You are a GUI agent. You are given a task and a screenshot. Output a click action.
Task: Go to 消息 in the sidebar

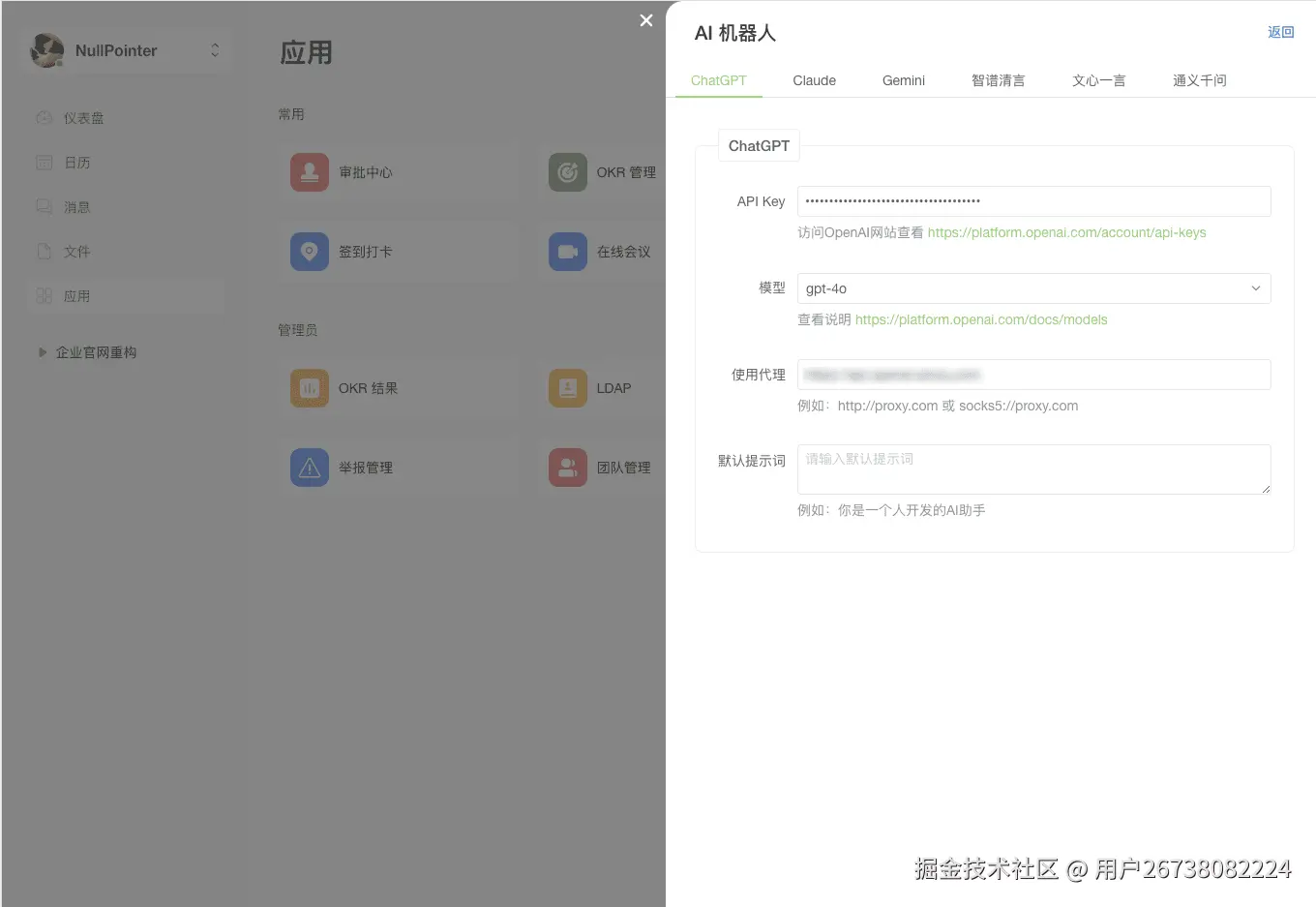pyautogui.click(x=126, y=207)
